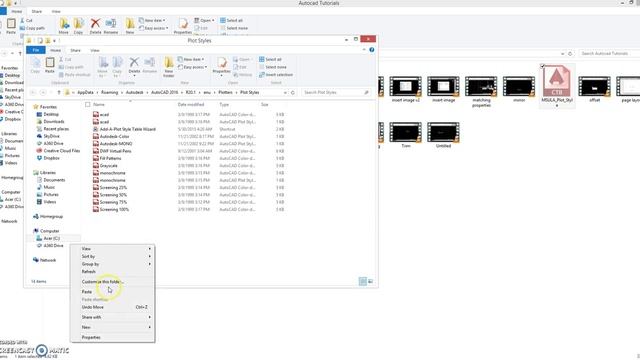Open Share tab in Plot Styles window
Image resolution: width=640 pixels, height=360 pixels.
coord(76,50)
